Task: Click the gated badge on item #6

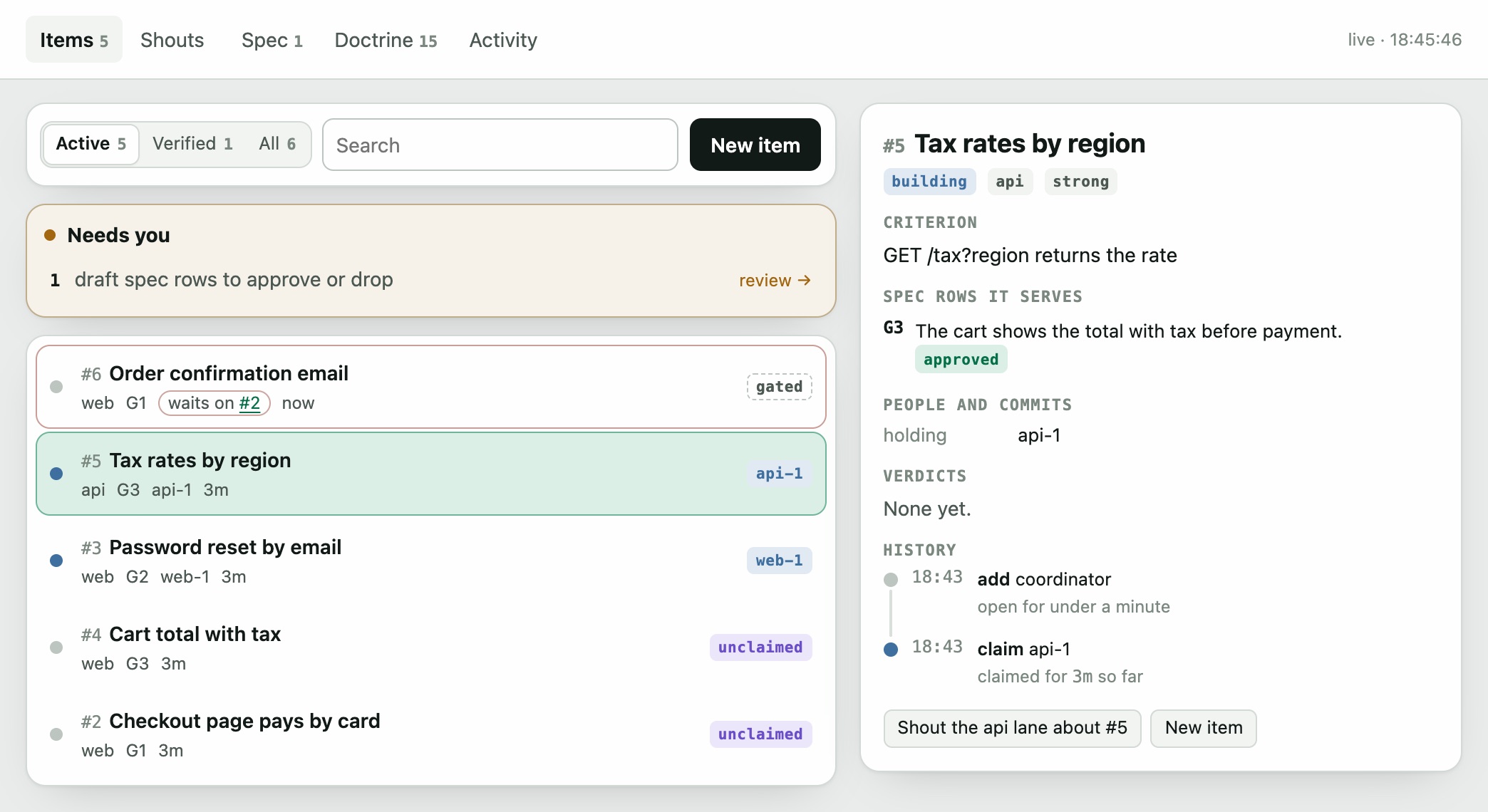Action: point(779,387)
